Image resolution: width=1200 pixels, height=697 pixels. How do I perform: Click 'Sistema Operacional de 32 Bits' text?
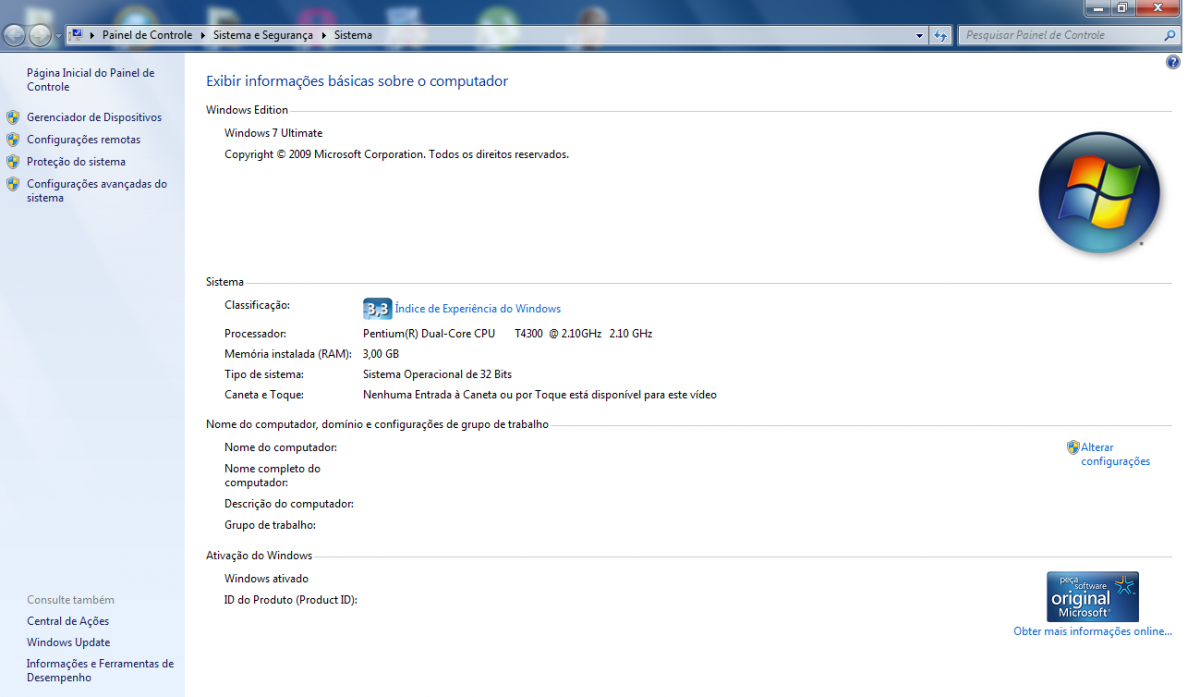pos(437,374)
